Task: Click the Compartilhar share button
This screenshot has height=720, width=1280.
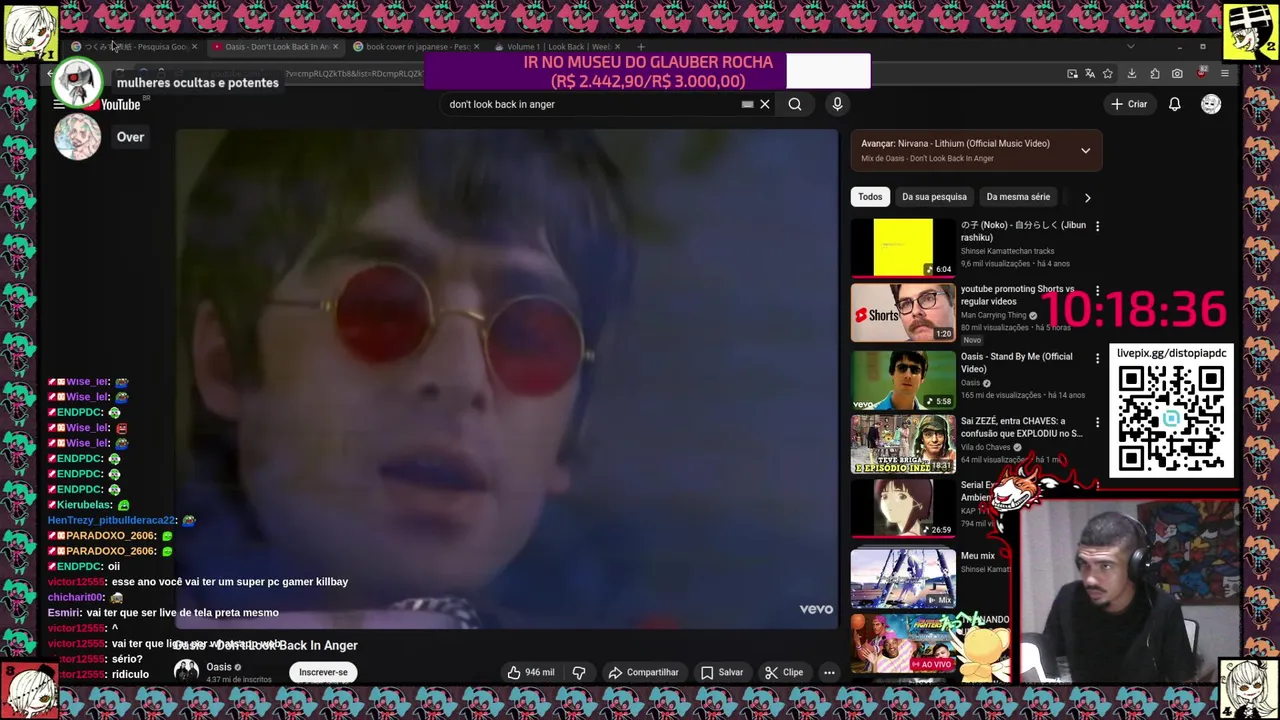Action: point(643,672)
